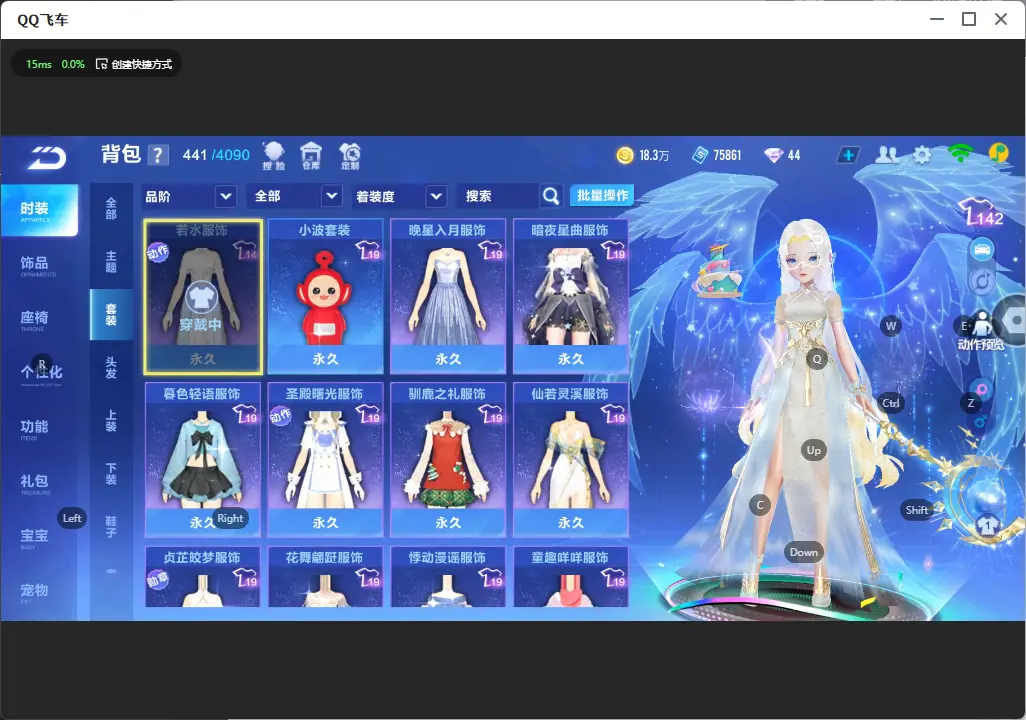Open the 捏脸 face-sculpt icon
1026x720 pixels.
pos(274,156)
